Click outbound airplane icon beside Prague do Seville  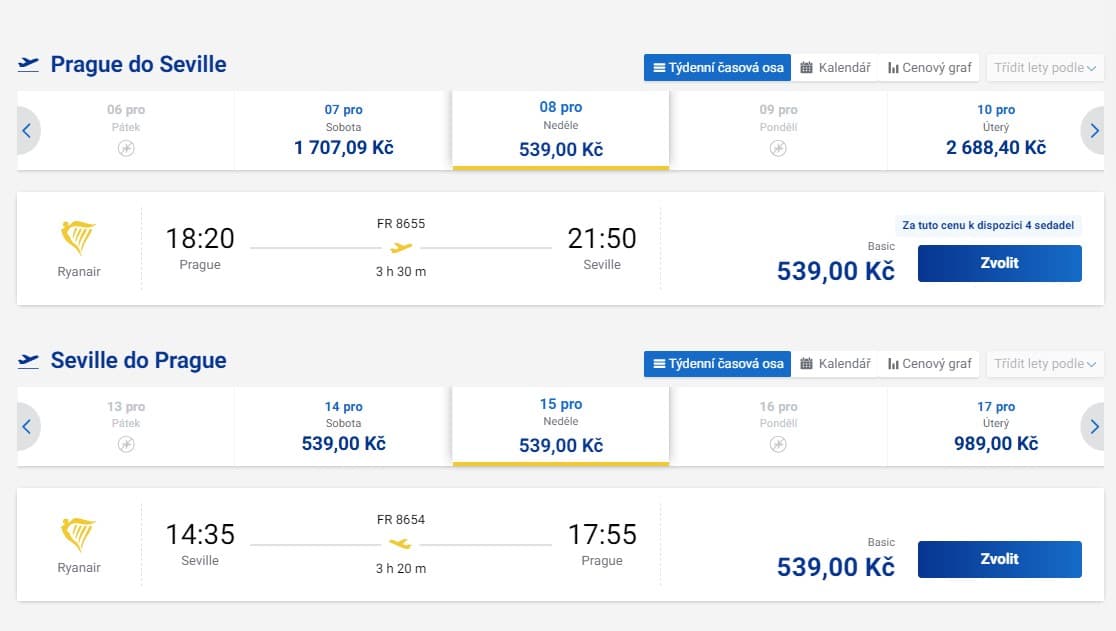28,64
